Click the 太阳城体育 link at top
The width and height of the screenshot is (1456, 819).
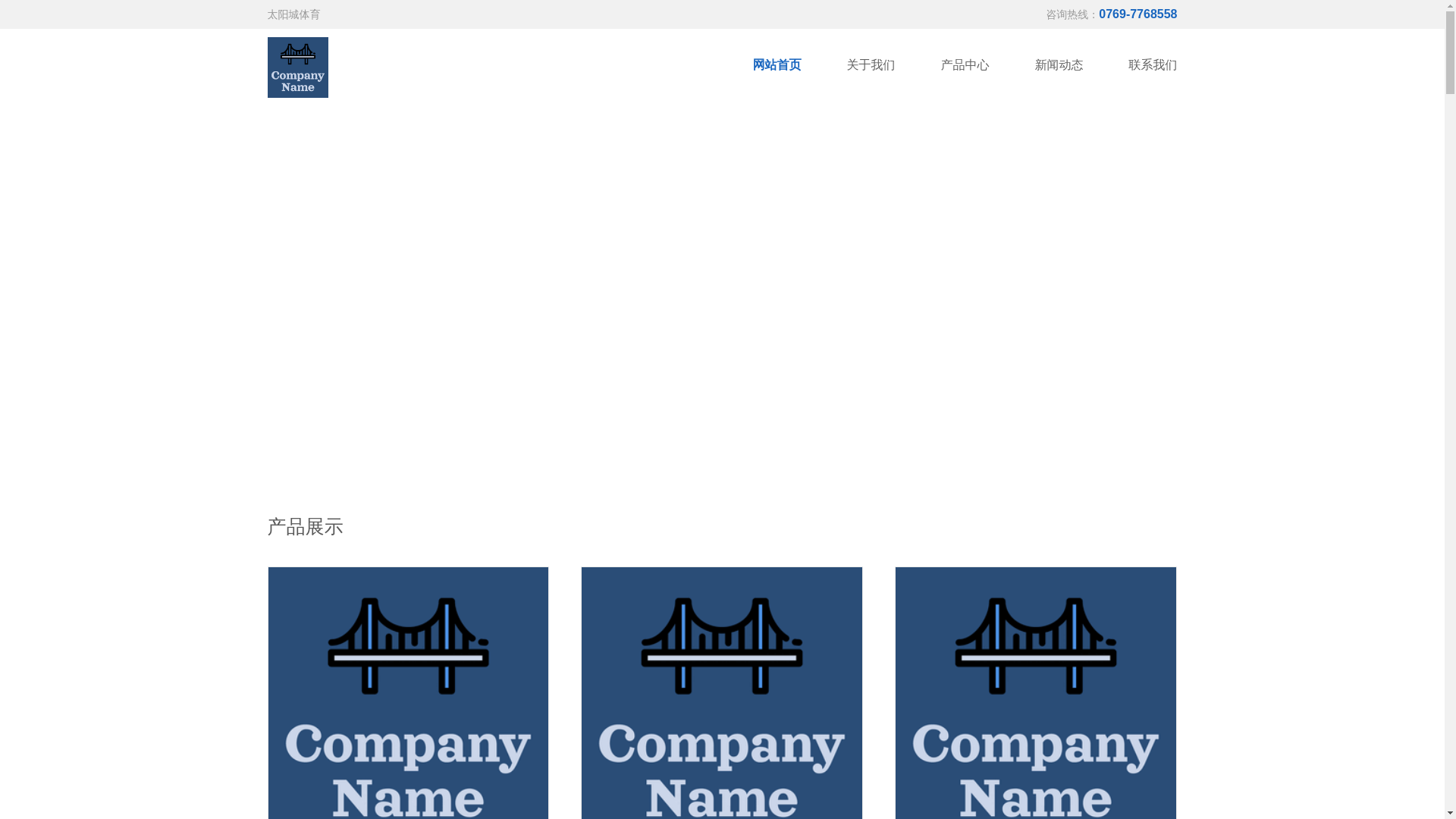click(293, 14)
